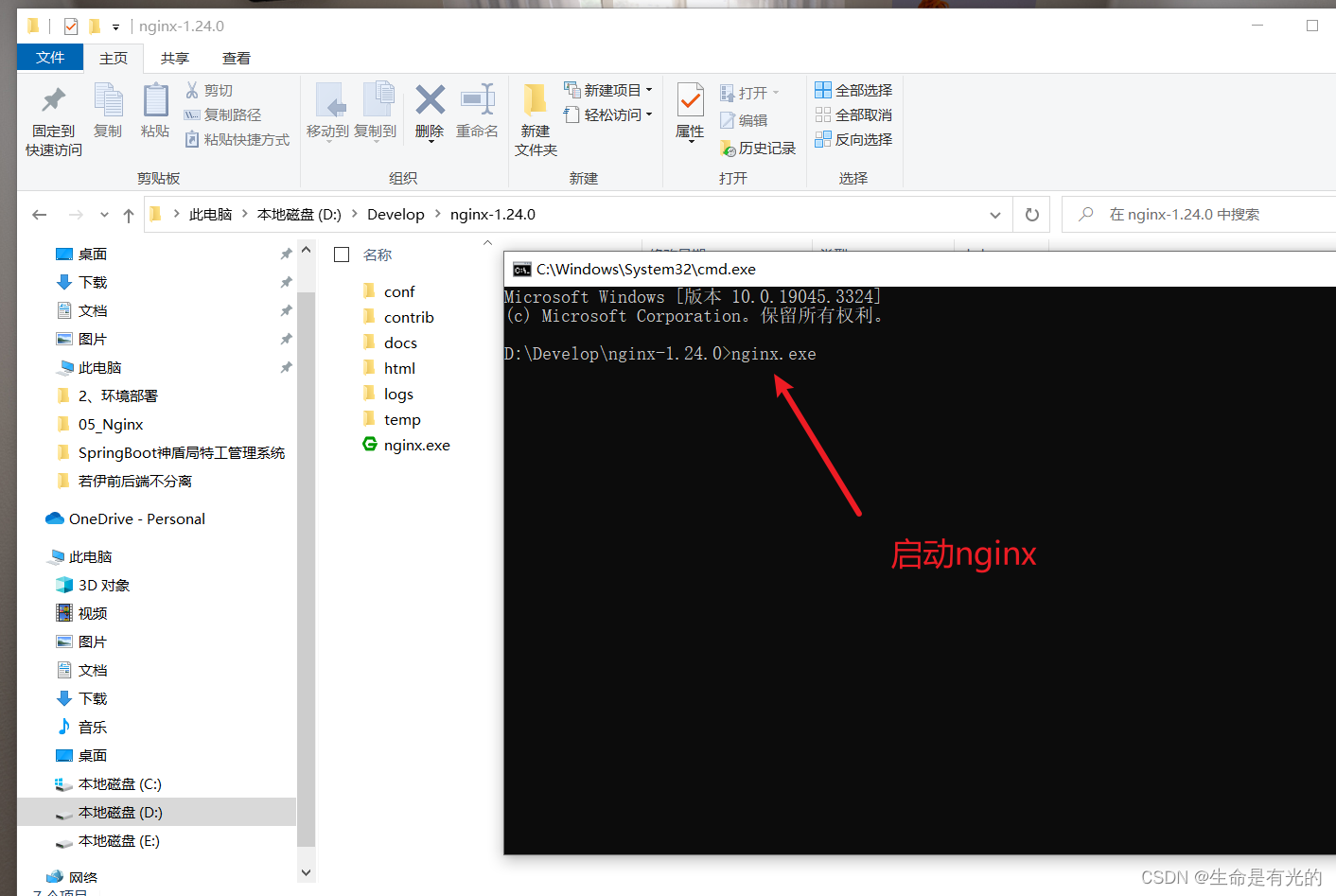This screenshot has height=896, width=1336.
Task: Click 名称 column header to sort
Action: click(378, 255)
